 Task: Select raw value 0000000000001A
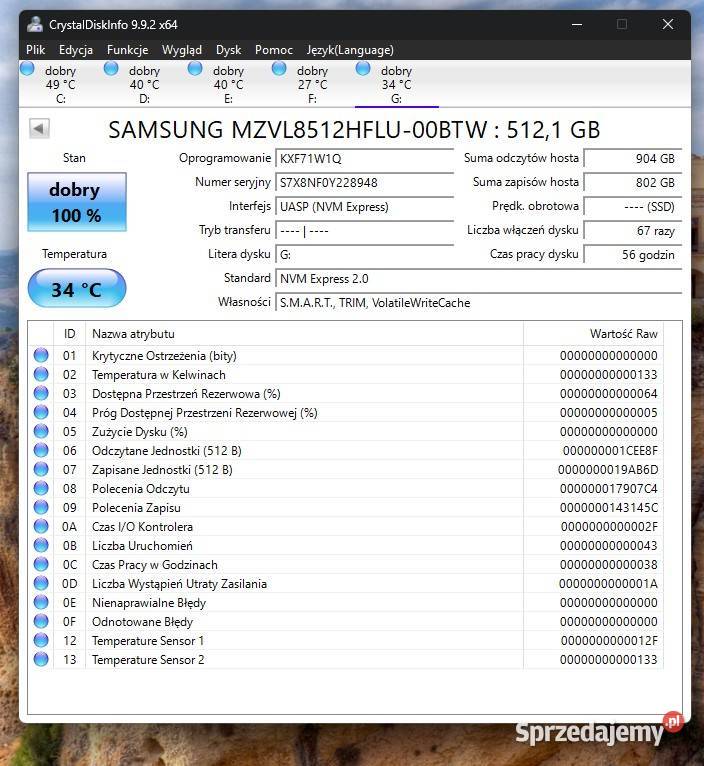pos(608,584)
